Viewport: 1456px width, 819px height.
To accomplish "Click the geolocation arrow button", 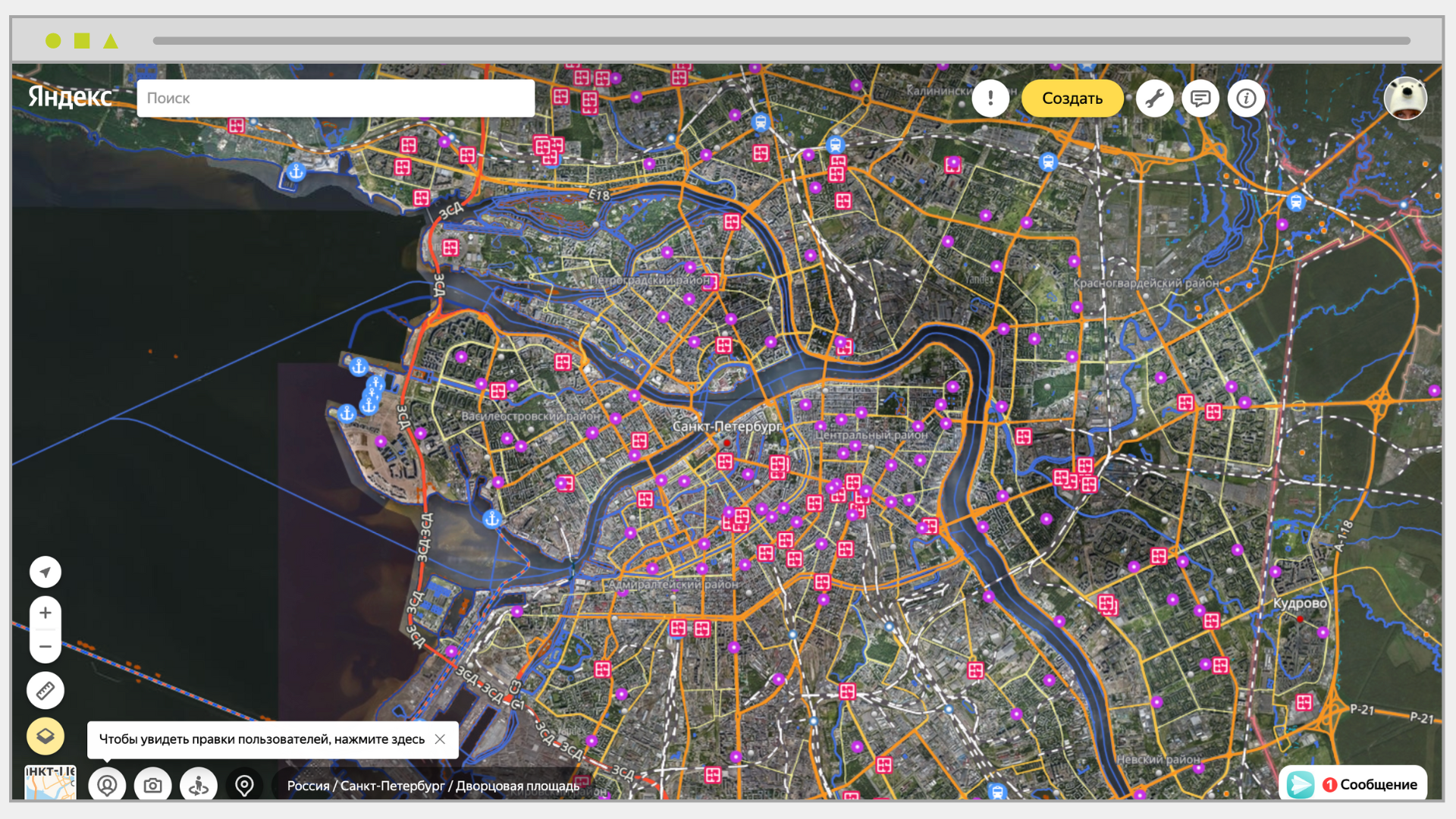I will pos(45,572).
